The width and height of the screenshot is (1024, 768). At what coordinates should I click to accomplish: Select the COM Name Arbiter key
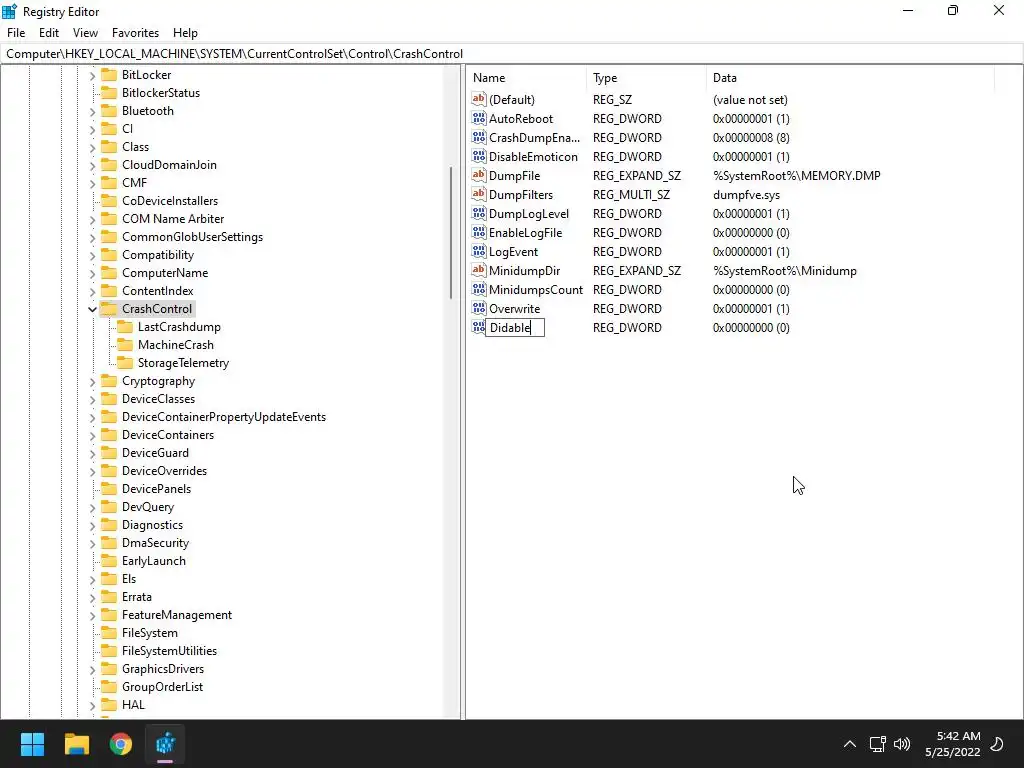coord(172,219)
